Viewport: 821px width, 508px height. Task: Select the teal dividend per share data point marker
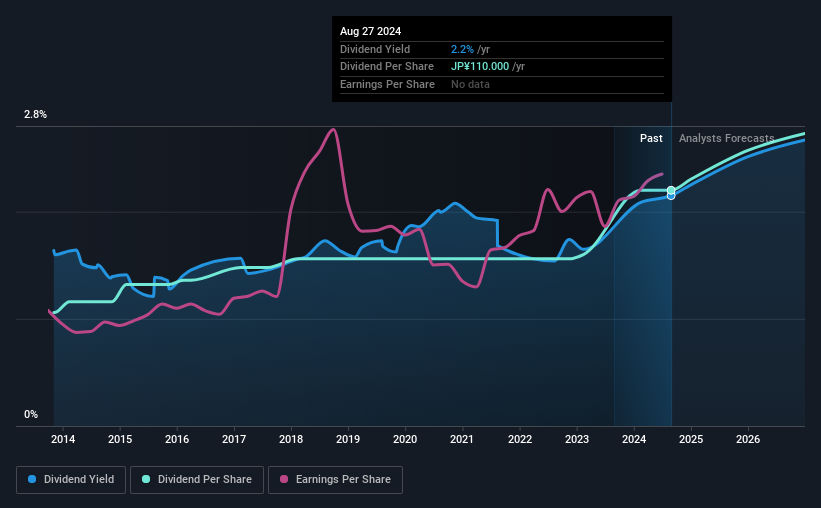671,190
